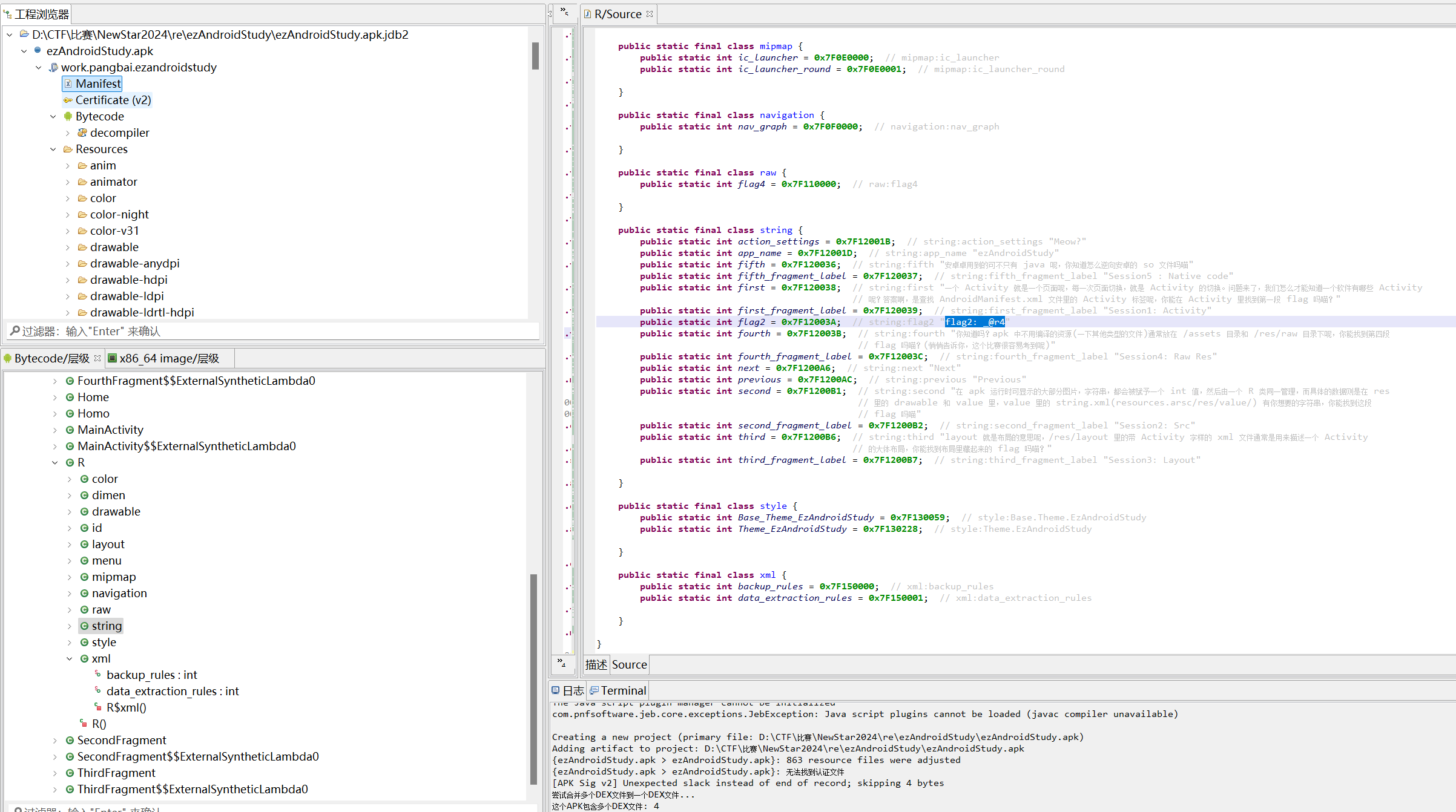Select the animator folder

113,182
